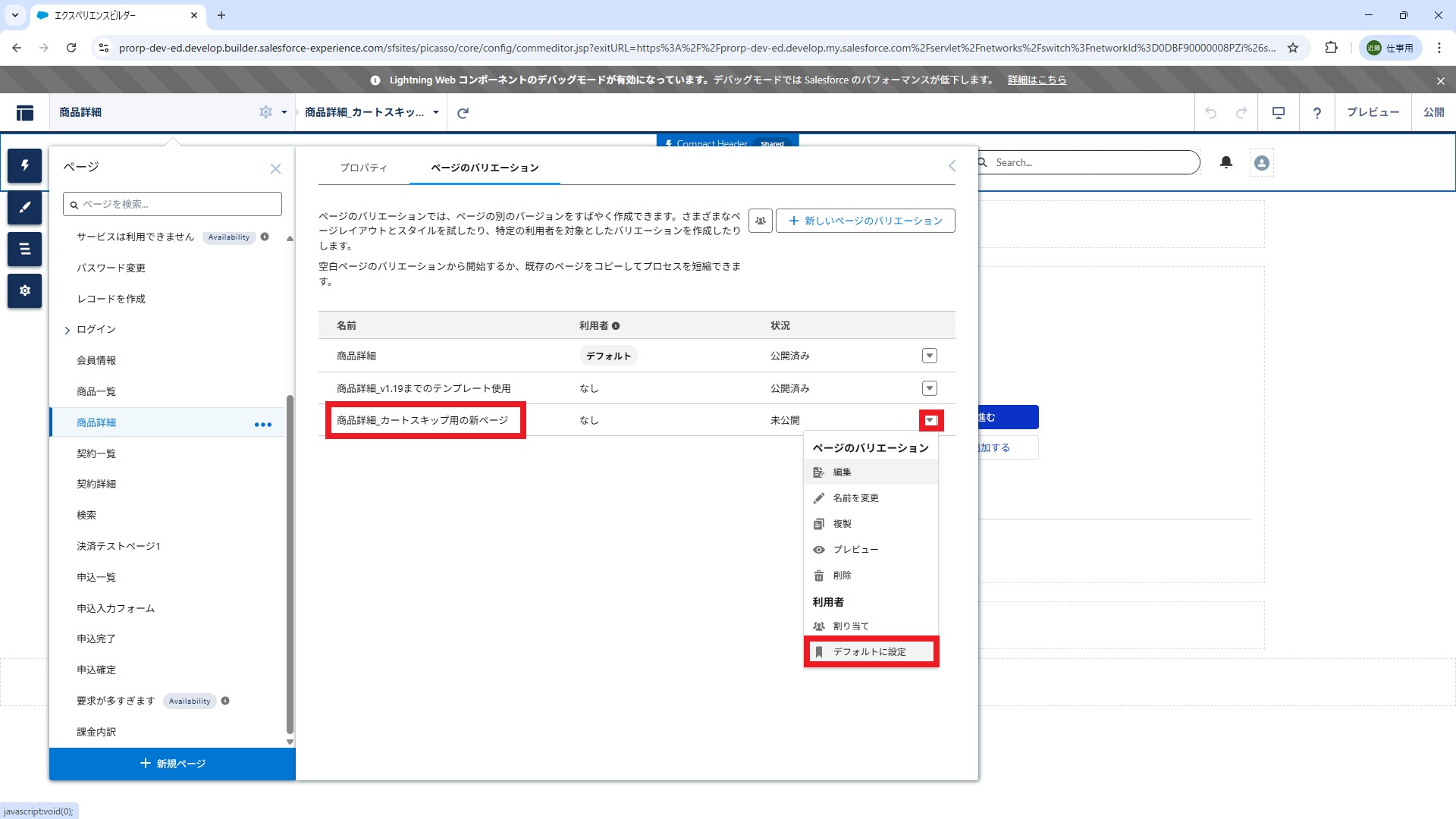Click the ページを検索 search field
Screen dimensions: 1456x819
pos(172,204)
